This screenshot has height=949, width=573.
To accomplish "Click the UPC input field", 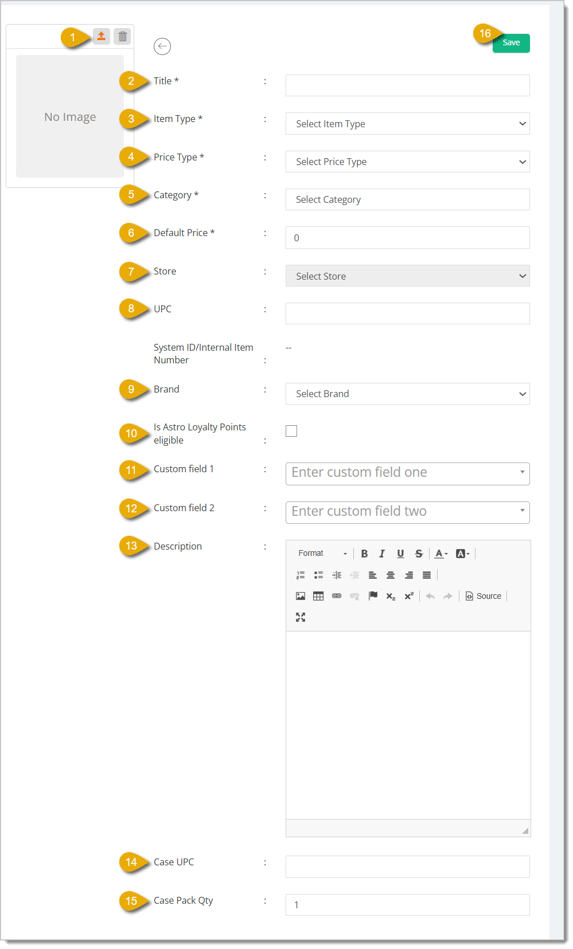I will (x=408, y=314).
